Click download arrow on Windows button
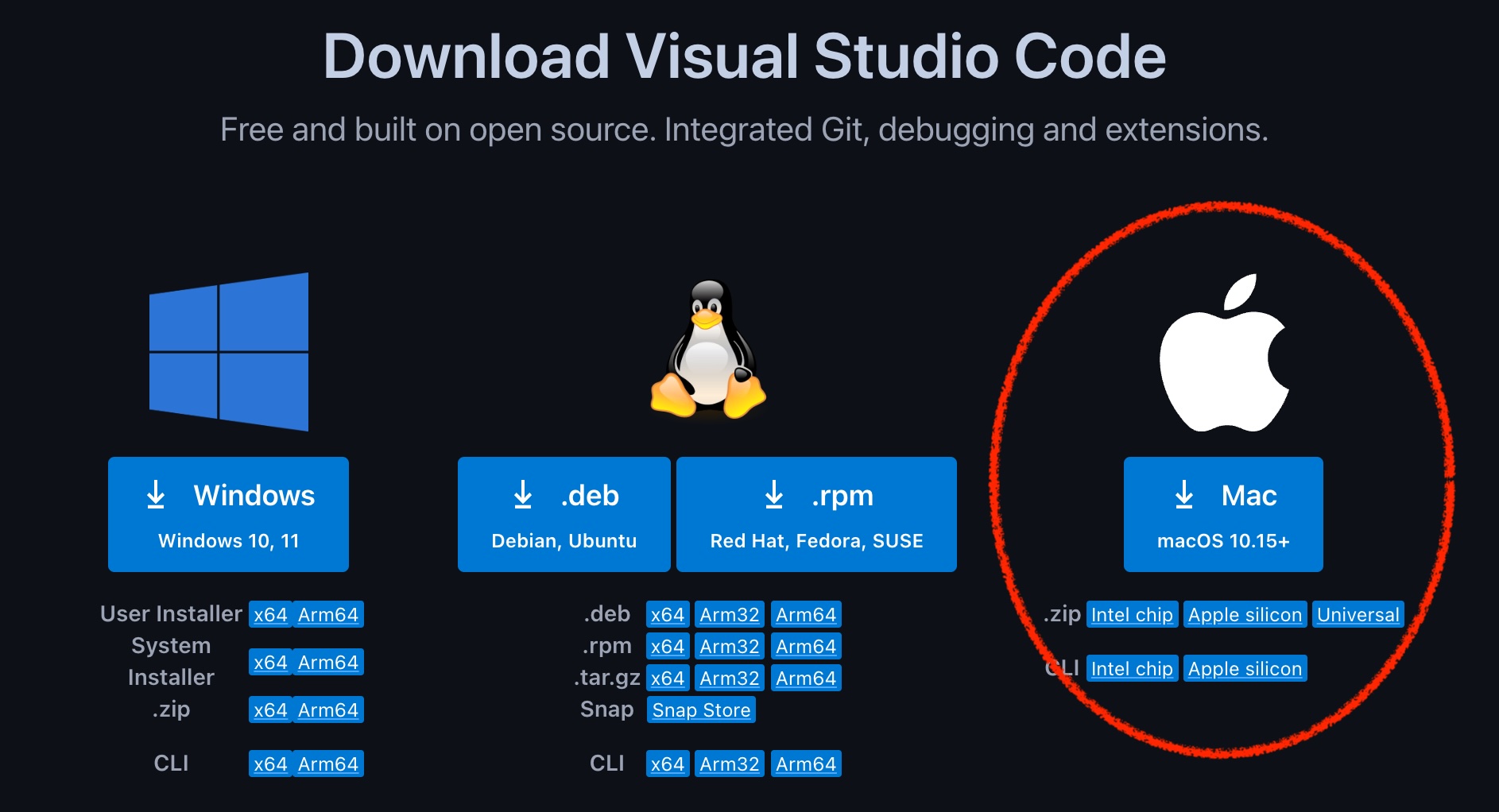The height and width of the screenshot is (812, 1499). tap(156, 495)
